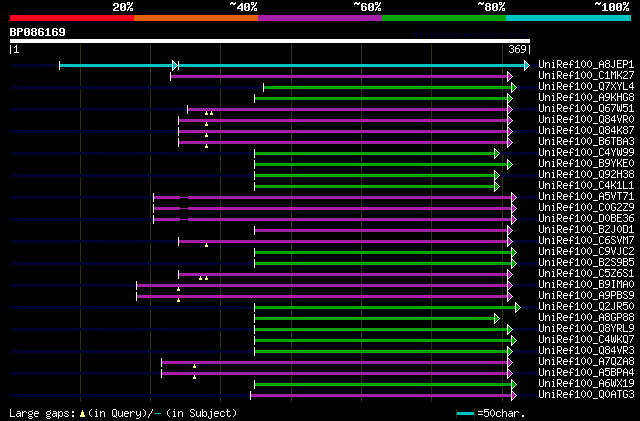The height and width of the screenshot is (421, 640).
Task: Click the yellow query gap markers under Q67W51
Action: point(209,113)
